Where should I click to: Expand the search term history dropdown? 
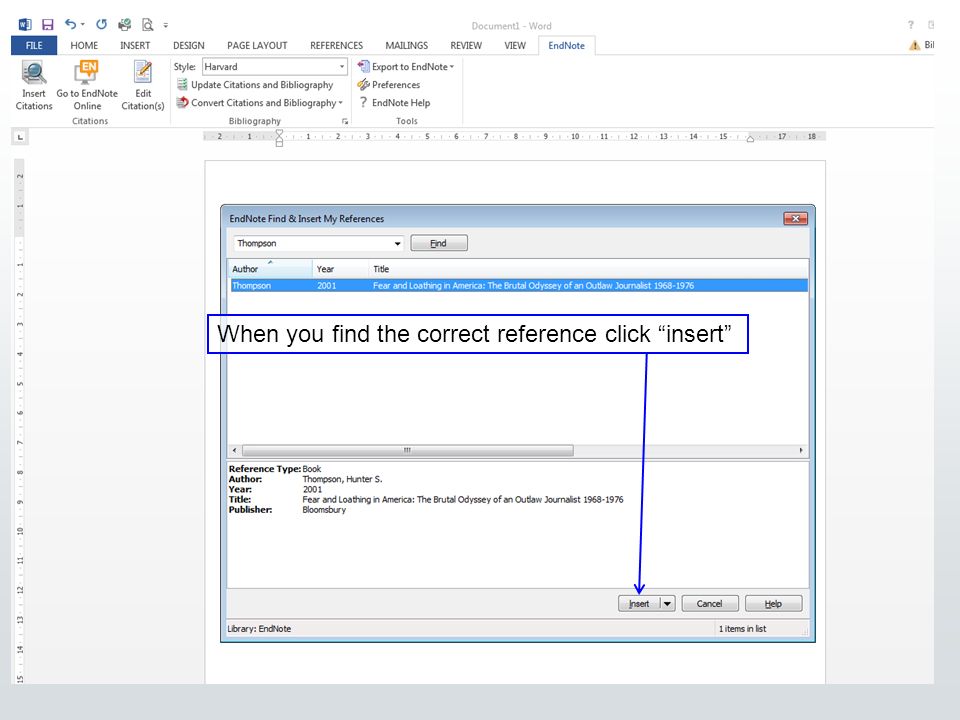(x=397, y=243)
